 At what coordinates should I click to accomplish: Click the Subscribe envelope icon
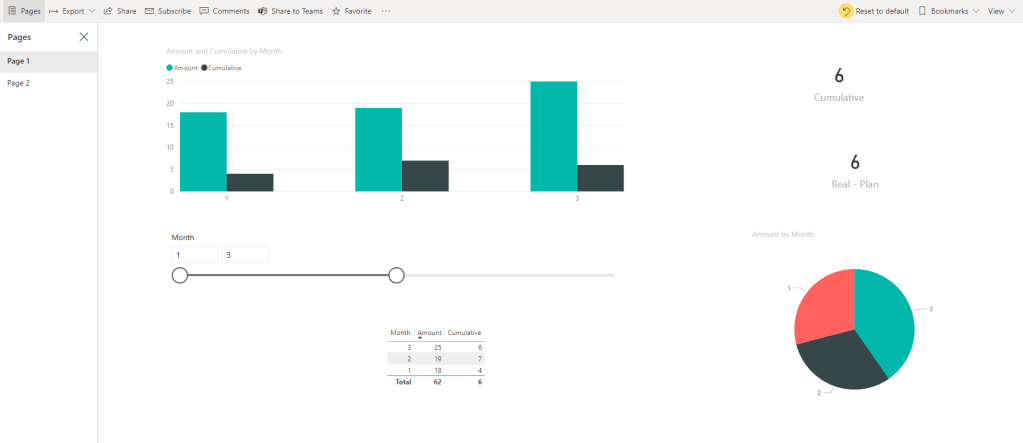pyautogui.click(x=150, y=11)
